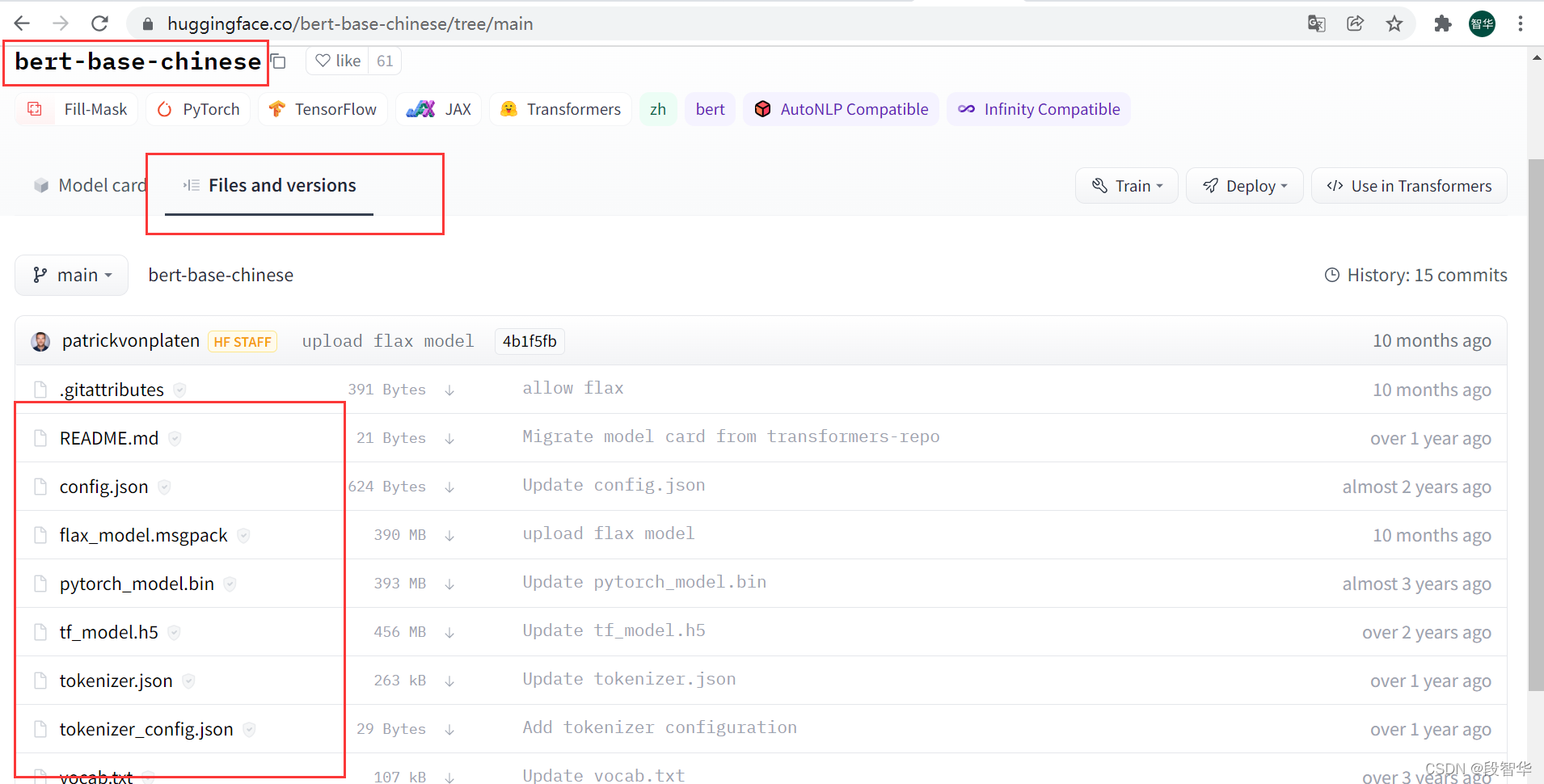View History: 15 commits
This screenshot has height=784, width=1544.
1415,275
